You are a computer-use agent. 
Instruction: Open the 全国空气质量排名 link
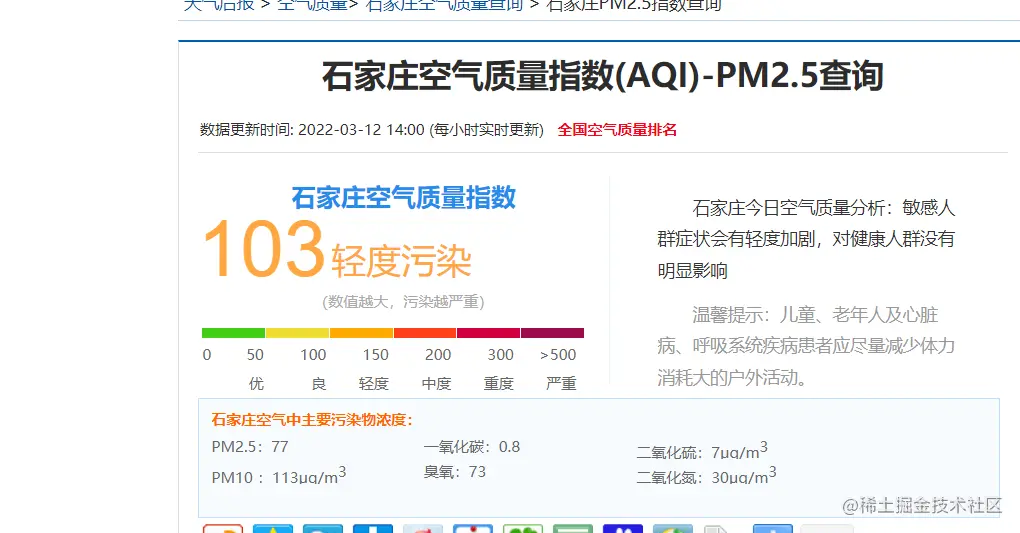pos(617,130)
